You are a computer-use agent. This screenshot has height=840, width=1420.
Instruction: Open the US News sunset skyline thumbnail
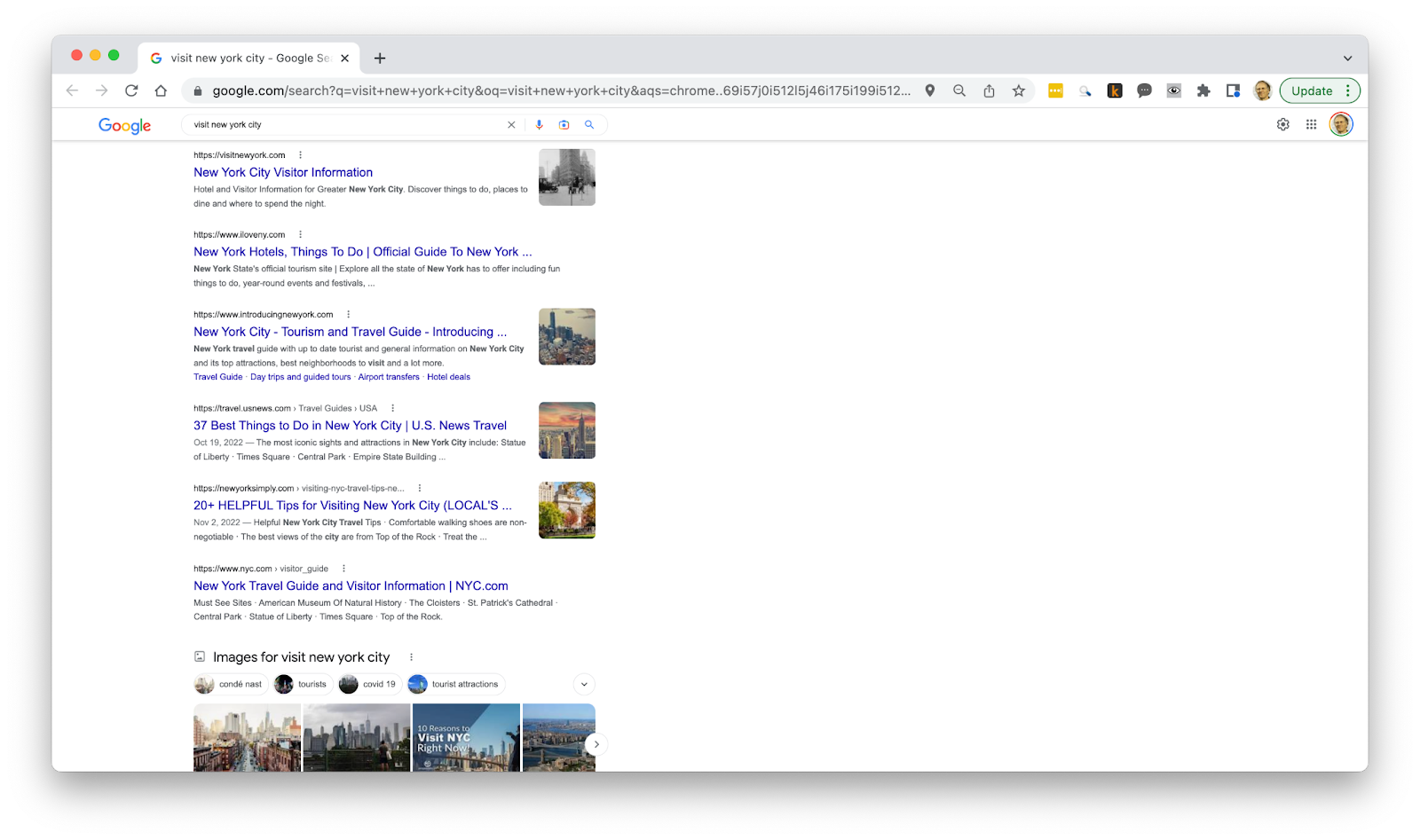tap(567, 431)
